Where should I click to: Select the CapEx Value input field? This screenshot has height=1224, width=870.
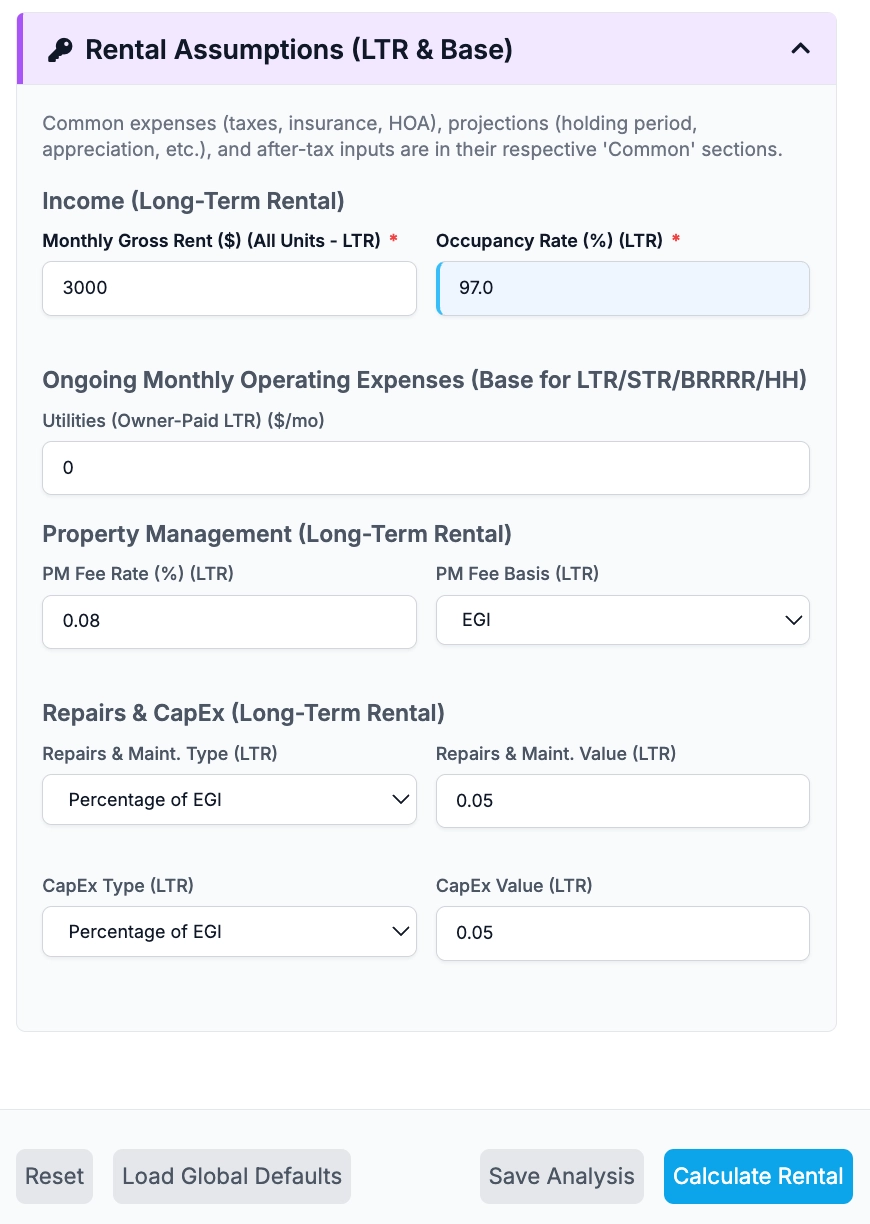click(622, 933)
